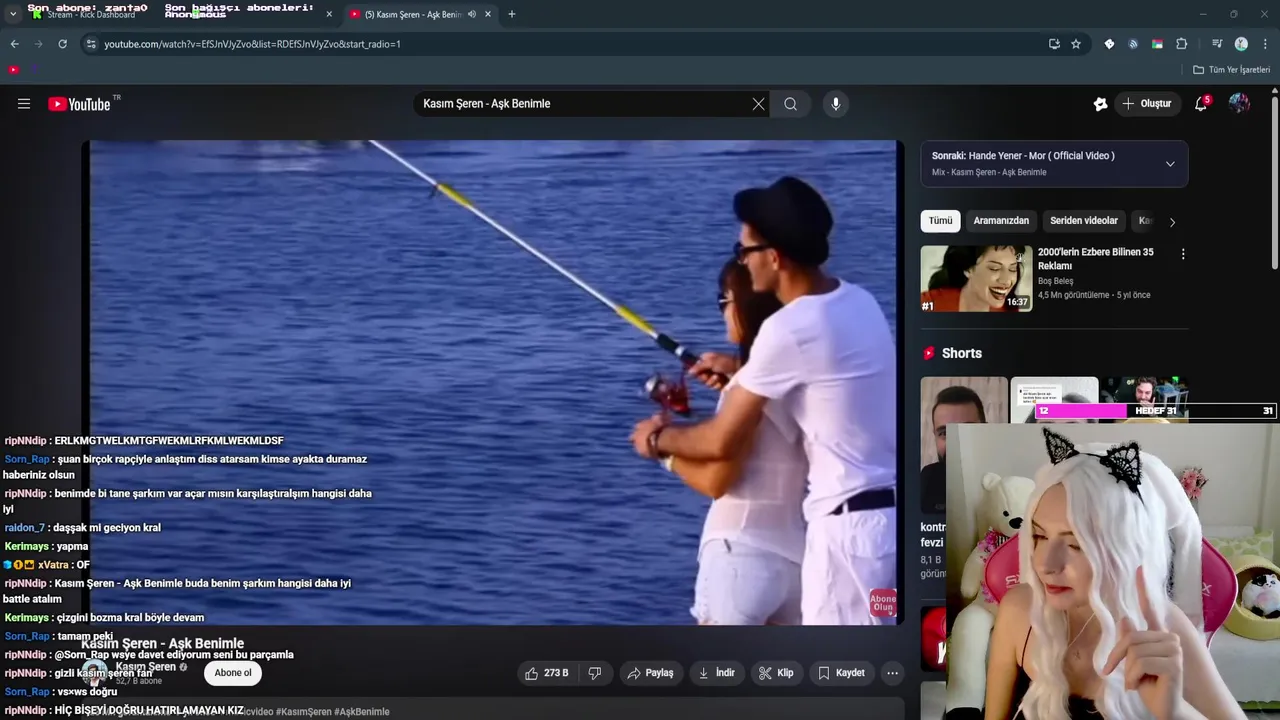Viewport: 1280px width, 720px height.
Task: Open Tüm Yer İşaretleri bookmarks folder
Action: pyautogui.click(x=1231, y=70)
